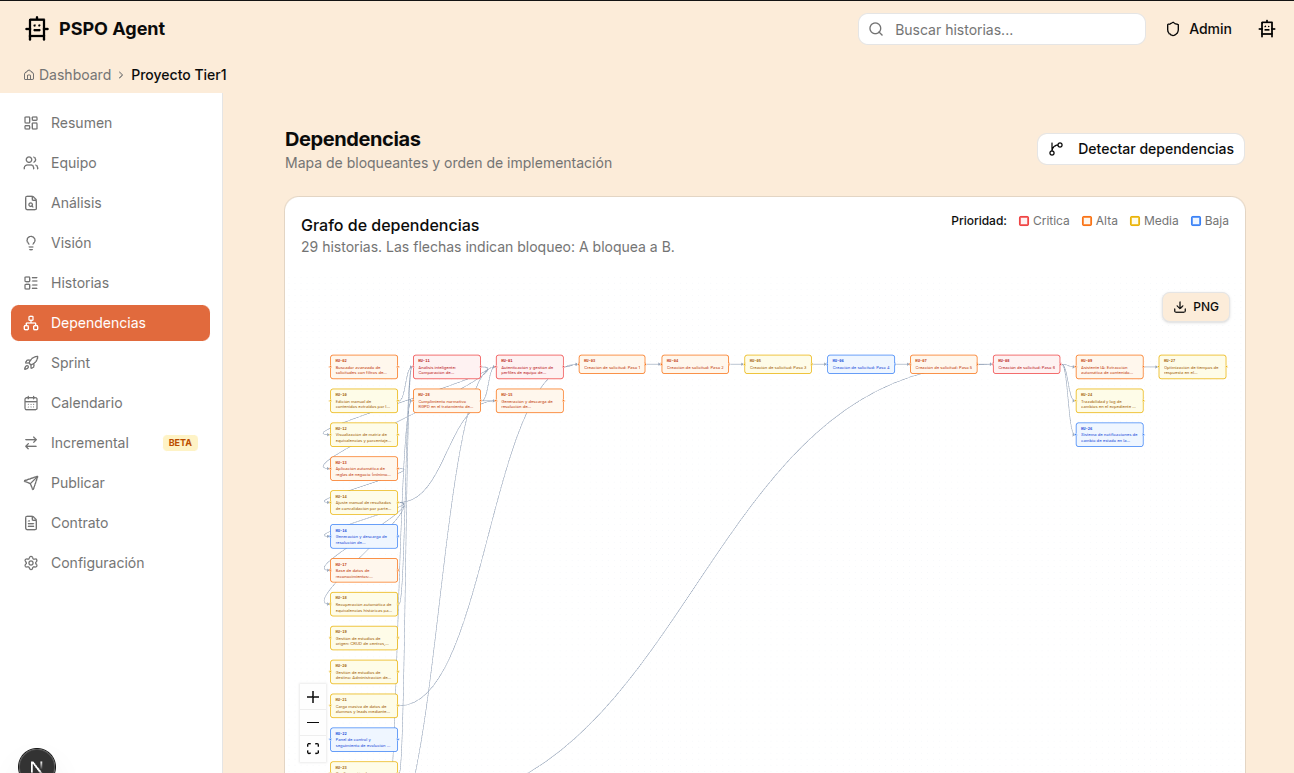
Task: Click the robot icon in the top-right corner
Action: (x=1267, y=28)
